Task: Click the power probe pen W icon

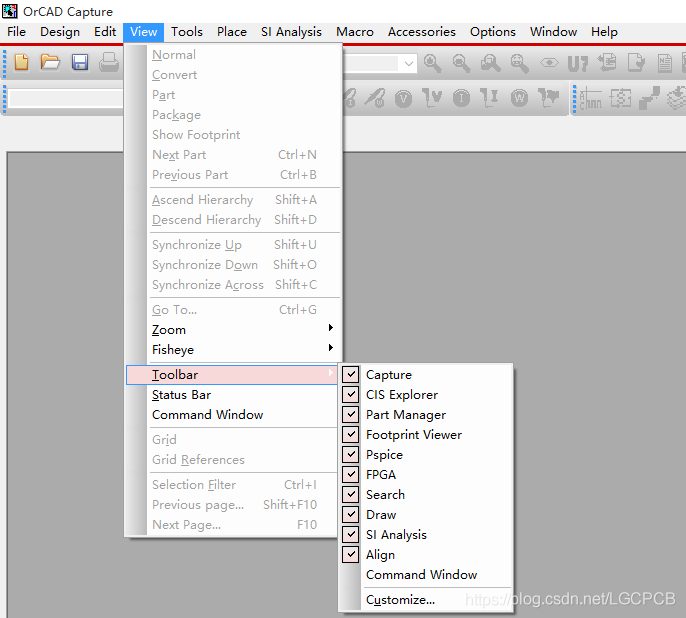Action: (x=375, y=98)
